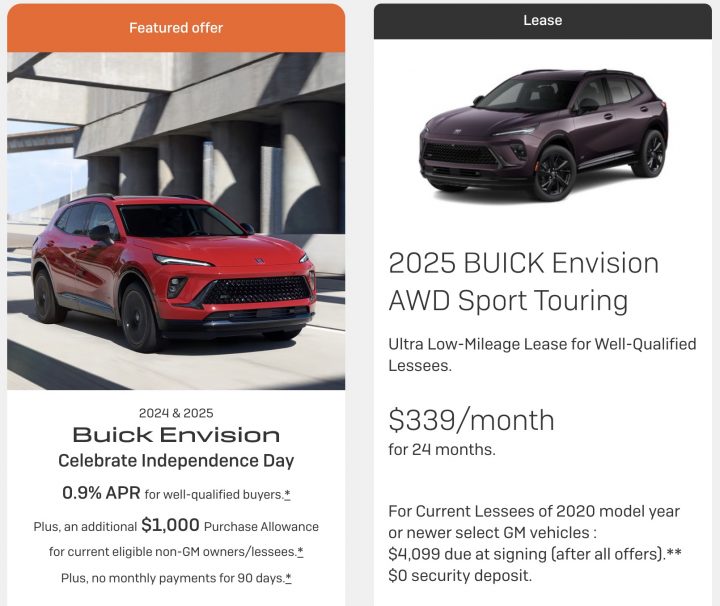Open the 90 days no-payments disclaimer asterisk
Image resolution: width=720 pixels, height=606 pixels.
coord(288,578)
